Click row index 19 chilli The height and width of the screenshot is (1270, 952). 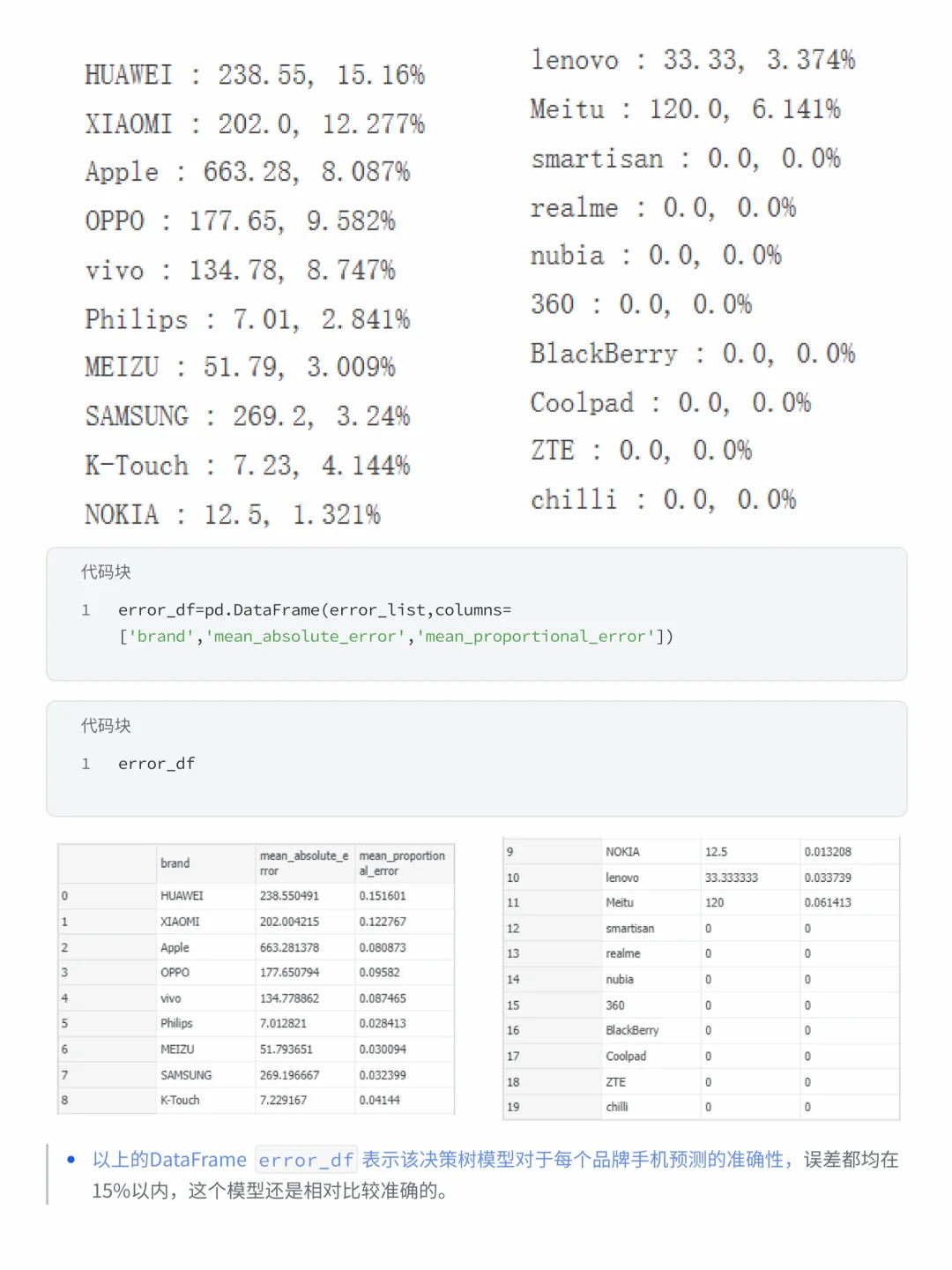click(x=702, y=1107)
